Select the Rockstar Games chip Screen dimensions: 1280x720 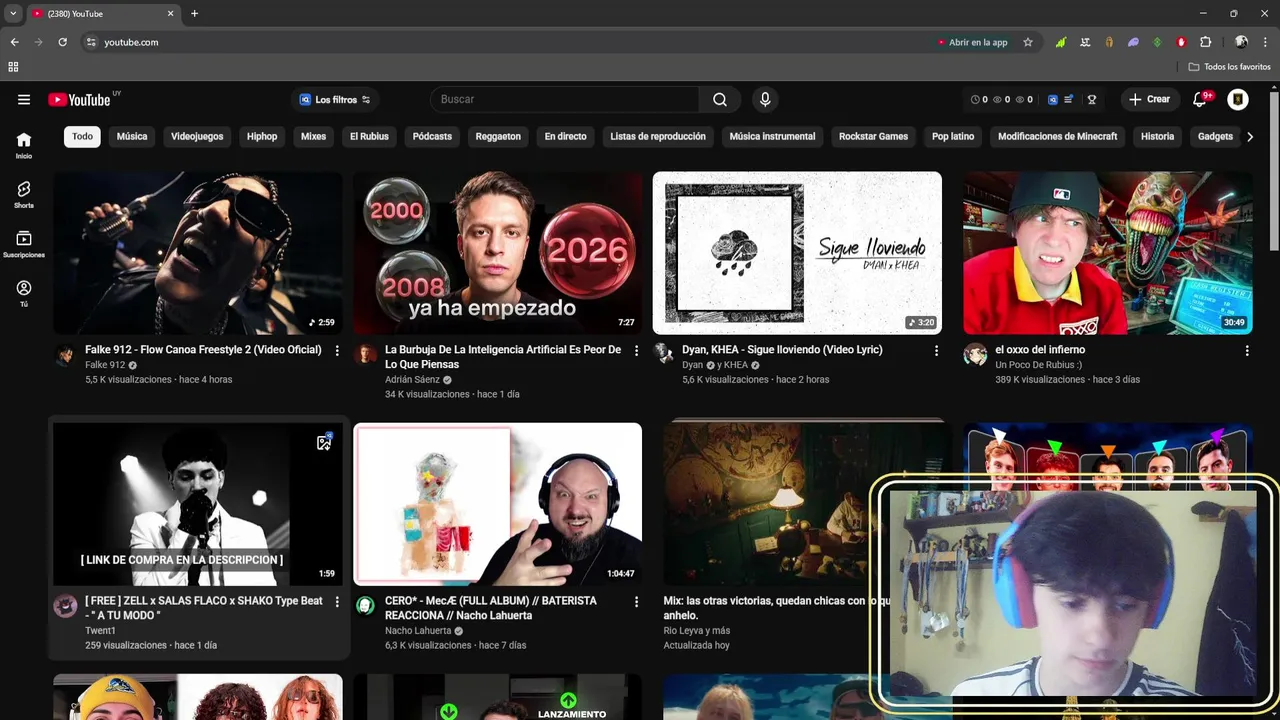click(873, 136)
